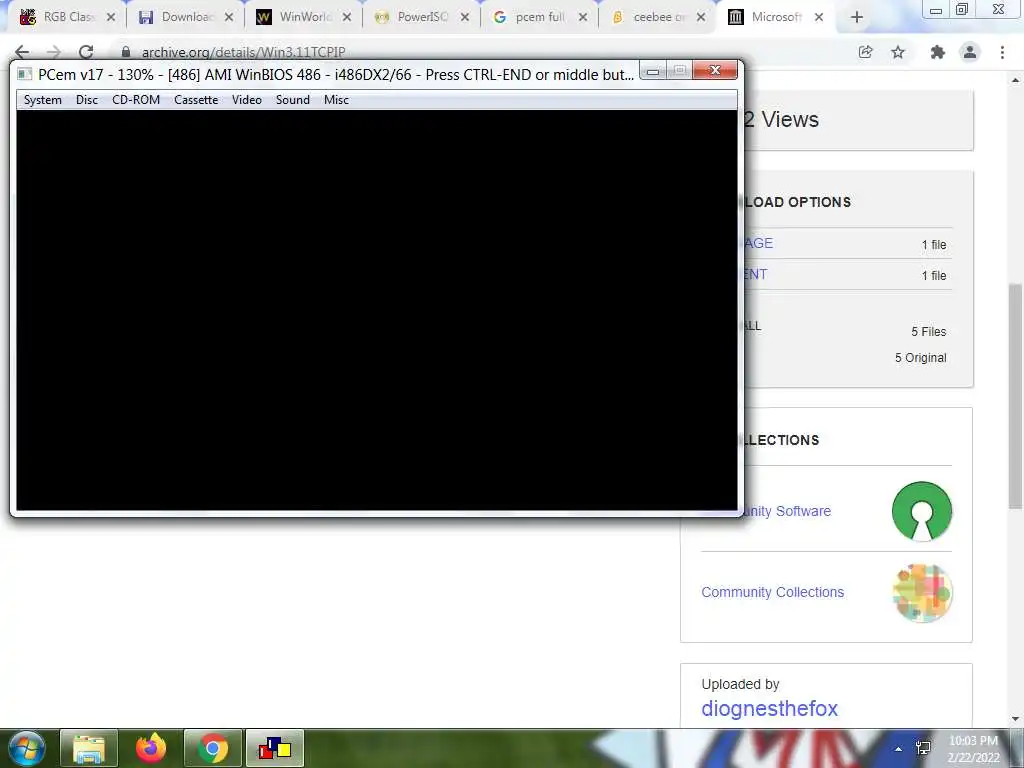The width and height of the screenshot is (1024, 768).
Task: Open the Disc menu in PCem
Action: [87, 100]
